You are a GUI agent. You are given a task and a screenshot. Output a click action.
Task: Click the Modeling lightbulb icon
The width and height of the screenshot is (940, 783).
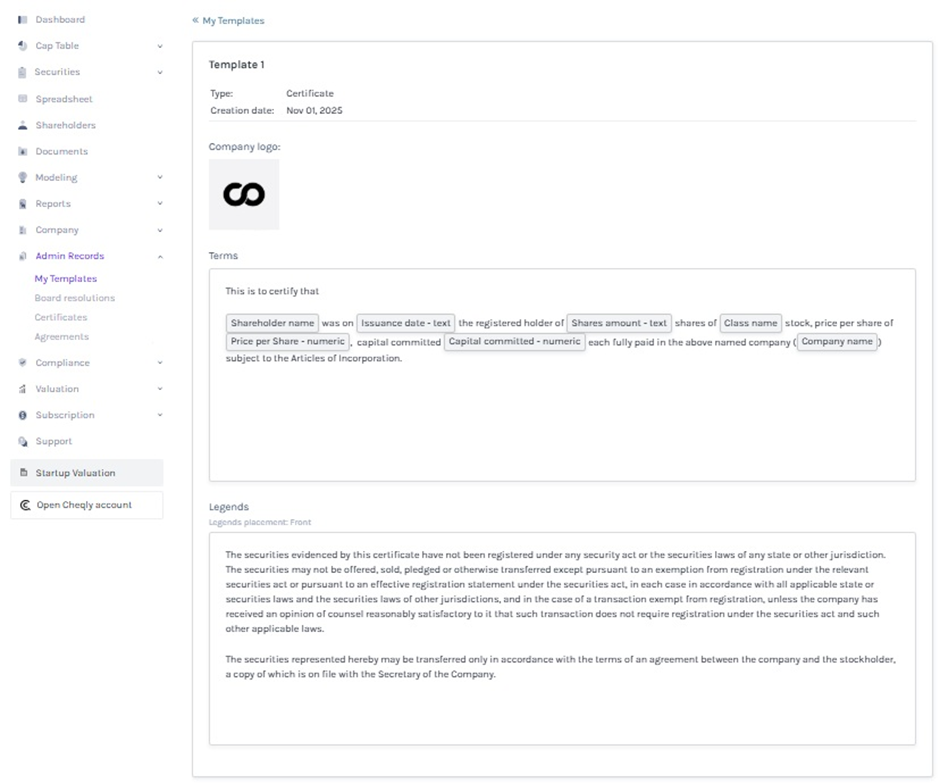point(22,178)
